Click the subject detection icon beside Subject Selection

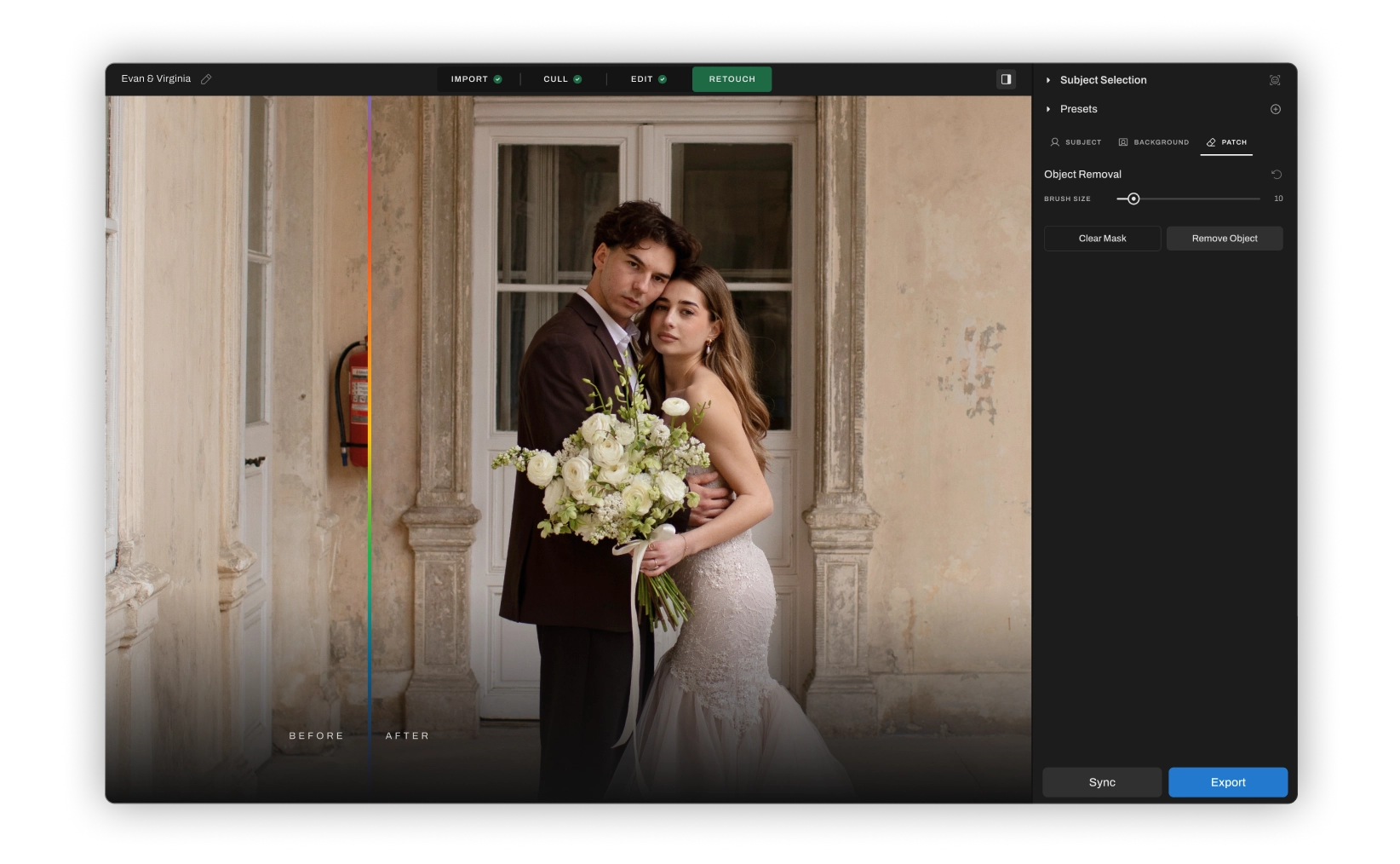(1275, 80)
